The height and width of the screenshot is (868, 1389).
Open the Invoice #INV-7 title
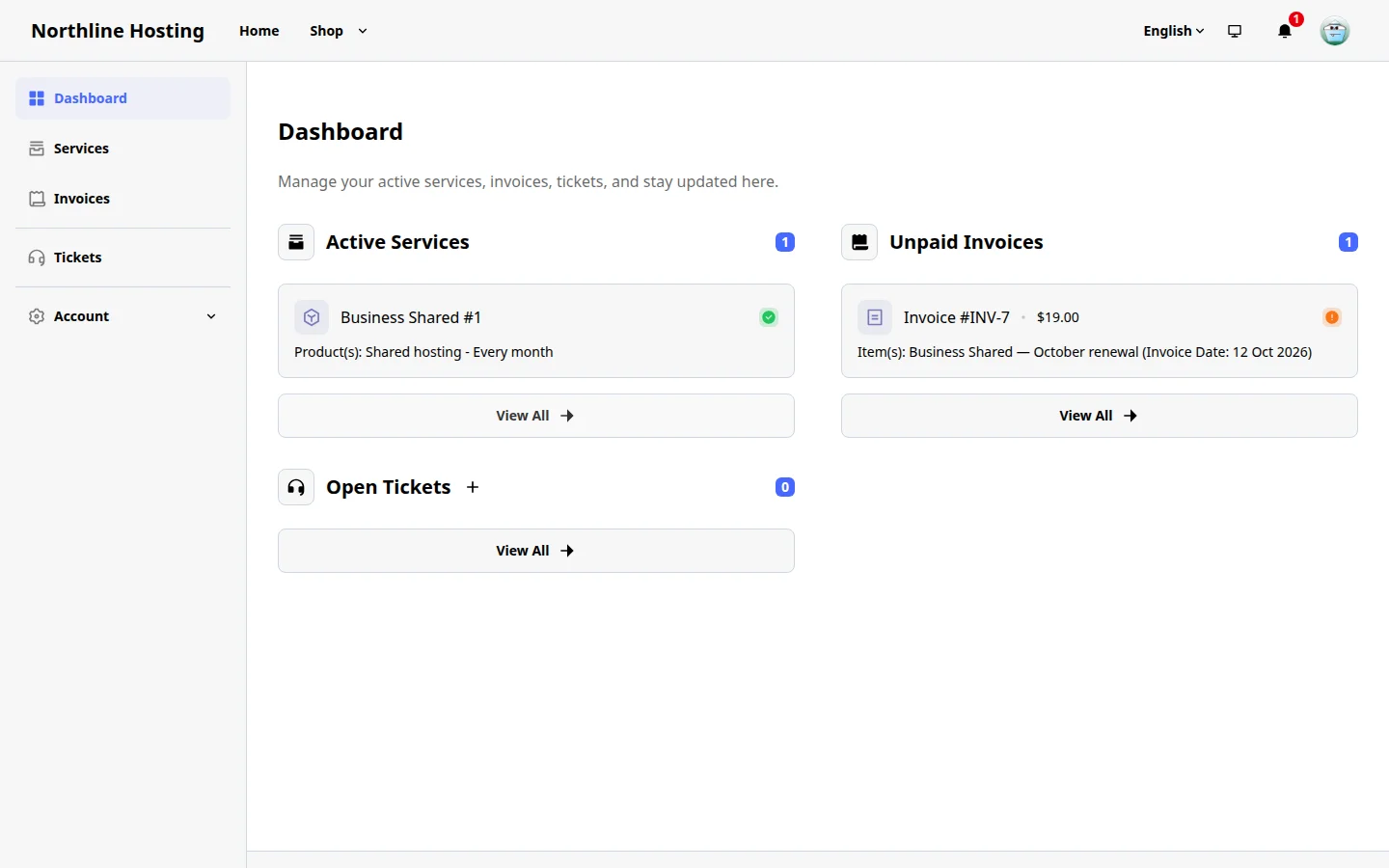(957, 317)
